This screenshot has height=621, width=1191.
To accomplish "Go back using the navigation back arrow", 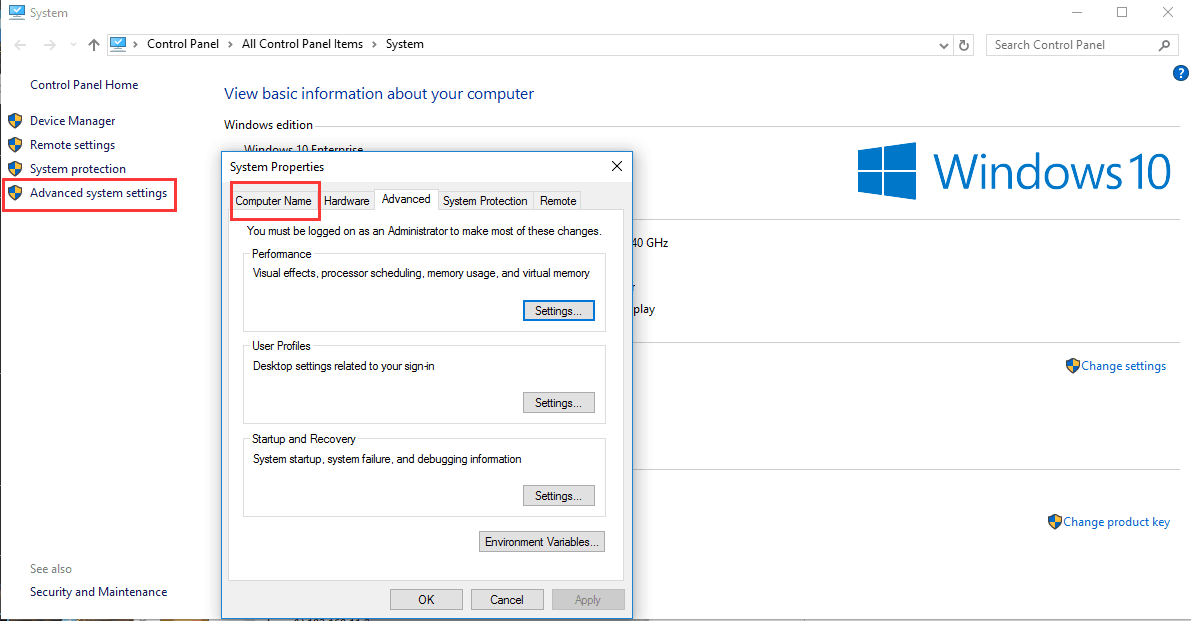I will (21, 46).
